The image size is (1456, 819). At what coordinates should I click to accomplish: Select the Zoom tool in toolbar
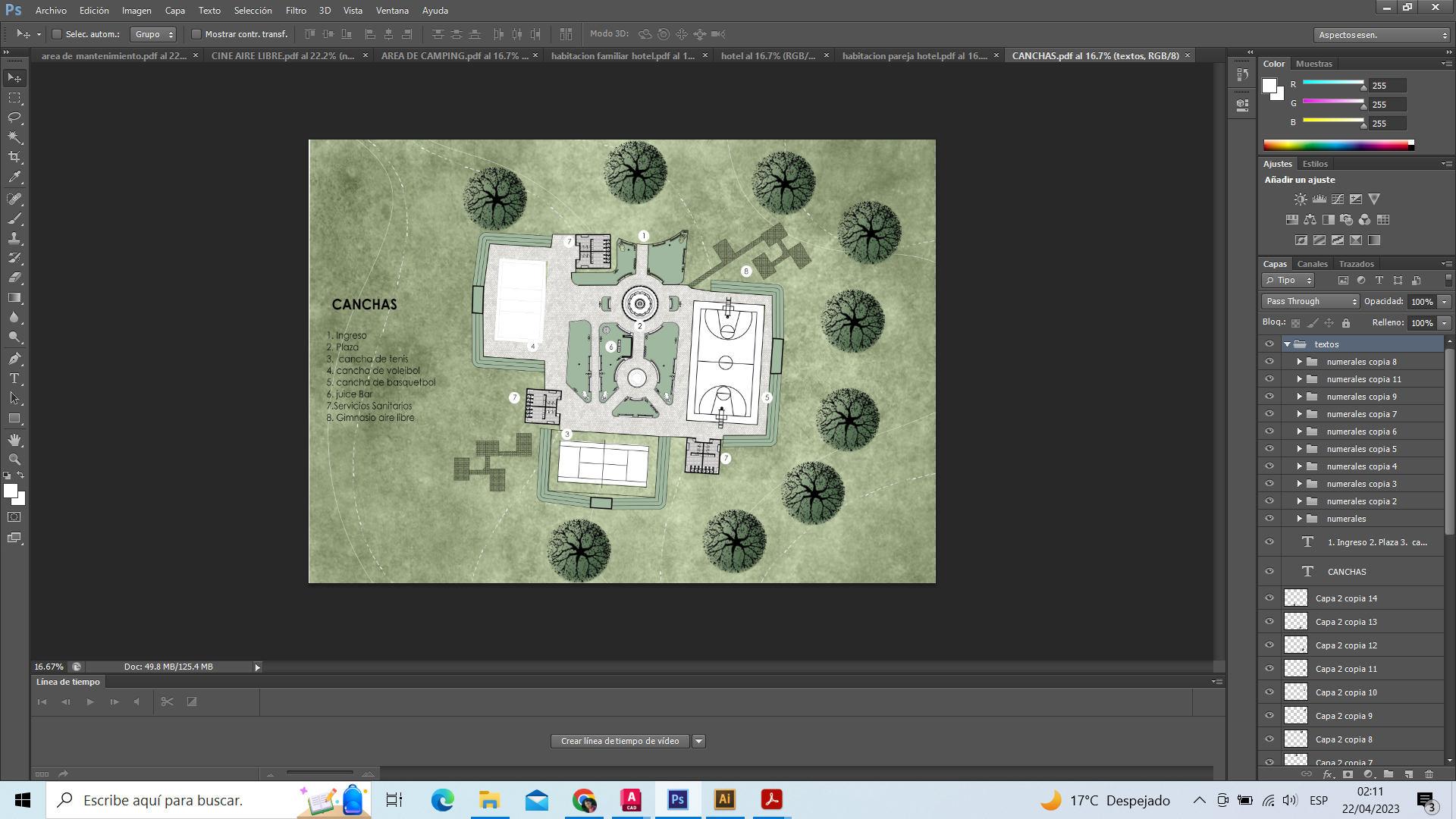(x=14, y=460)
